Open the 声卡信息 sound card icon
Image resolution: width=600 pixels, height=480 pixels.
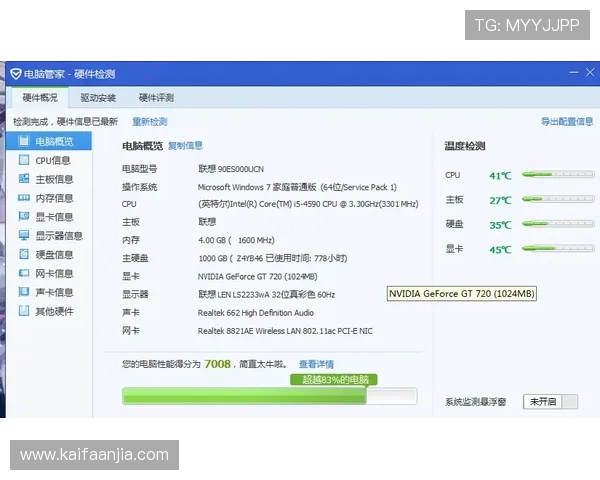[24, 292]
